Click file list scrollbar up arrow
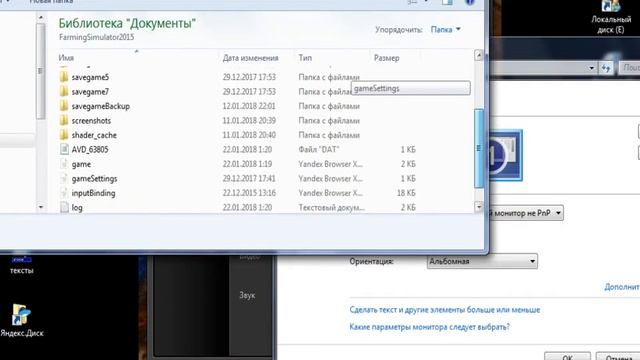The height and width of the screenshot is (360, 640). pyautogui.click(x=479, y=56)
